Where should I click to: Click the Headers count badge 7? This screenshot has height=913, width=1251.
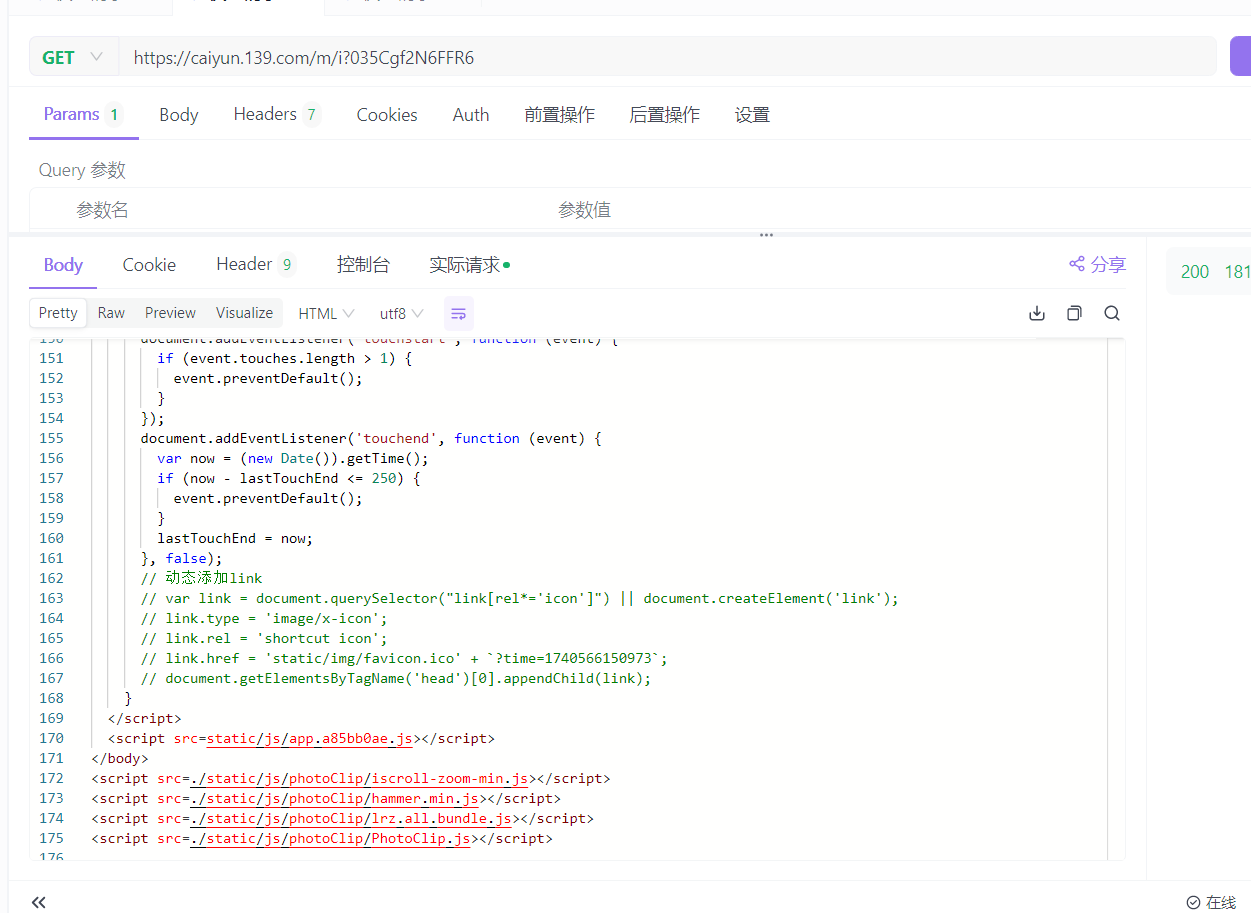pos(312,115)
